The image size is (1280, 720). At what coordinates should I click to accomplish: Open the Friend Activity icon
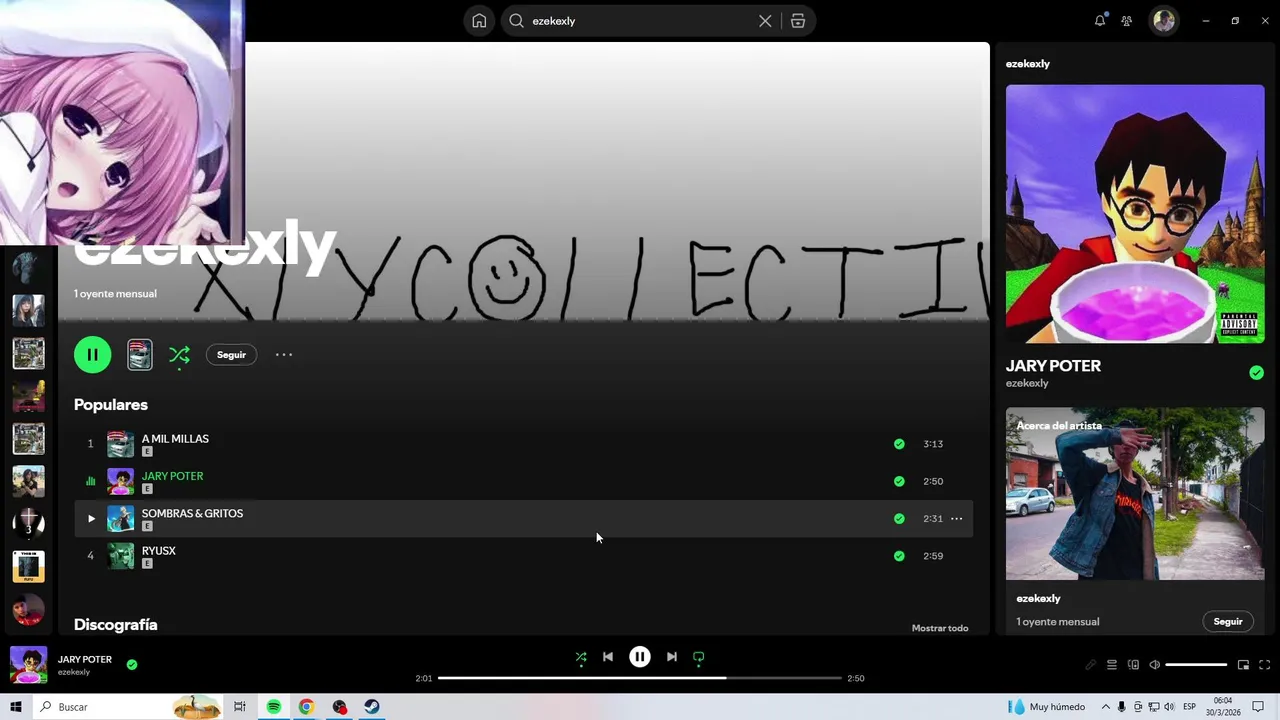(x=1127, y=21)
